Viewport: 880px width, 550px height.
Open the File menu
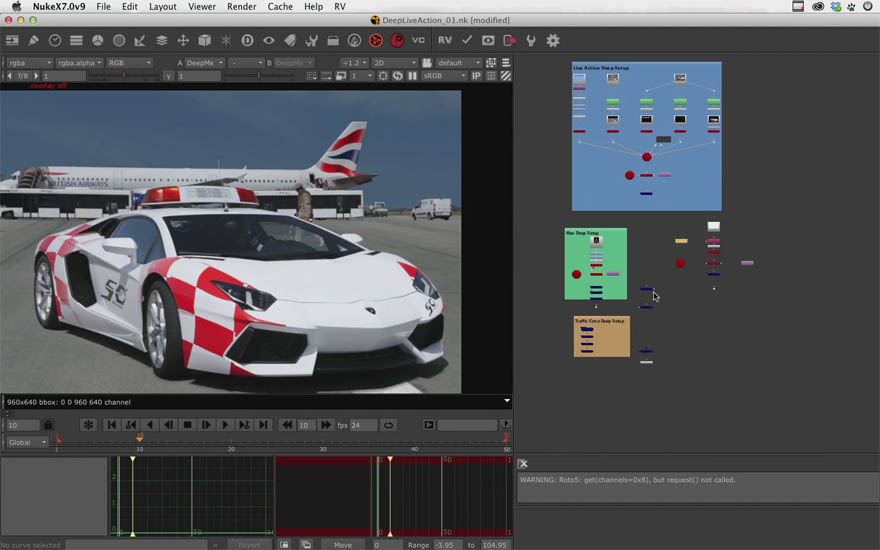coord(103,7)
